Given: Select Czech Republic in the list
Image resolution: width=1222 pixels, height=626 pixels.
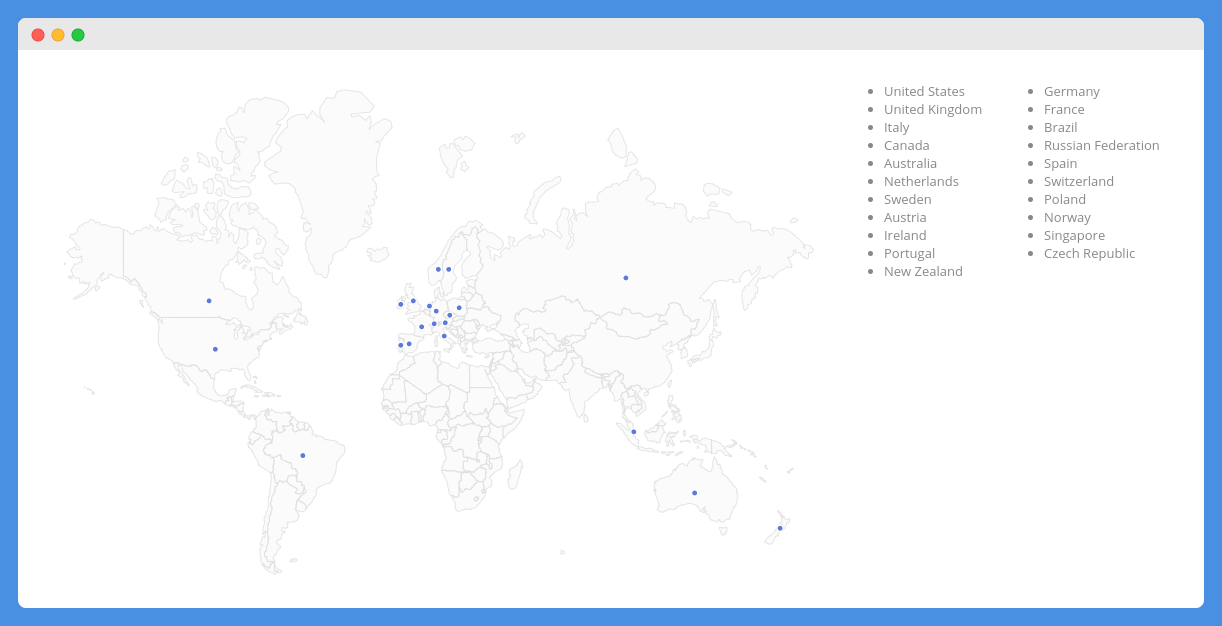Looking at the screenshot, I should pos(1089,253).
